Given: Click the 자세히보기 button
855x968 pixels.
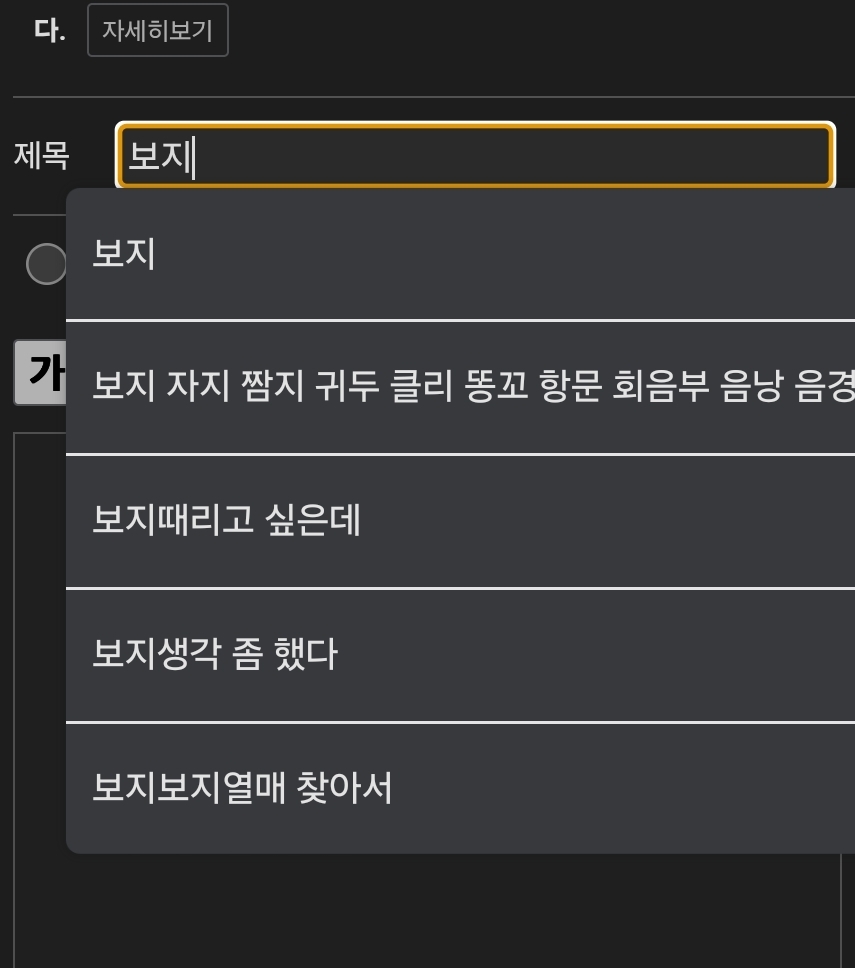Looking at the screenshot, I should pos(158,31).
